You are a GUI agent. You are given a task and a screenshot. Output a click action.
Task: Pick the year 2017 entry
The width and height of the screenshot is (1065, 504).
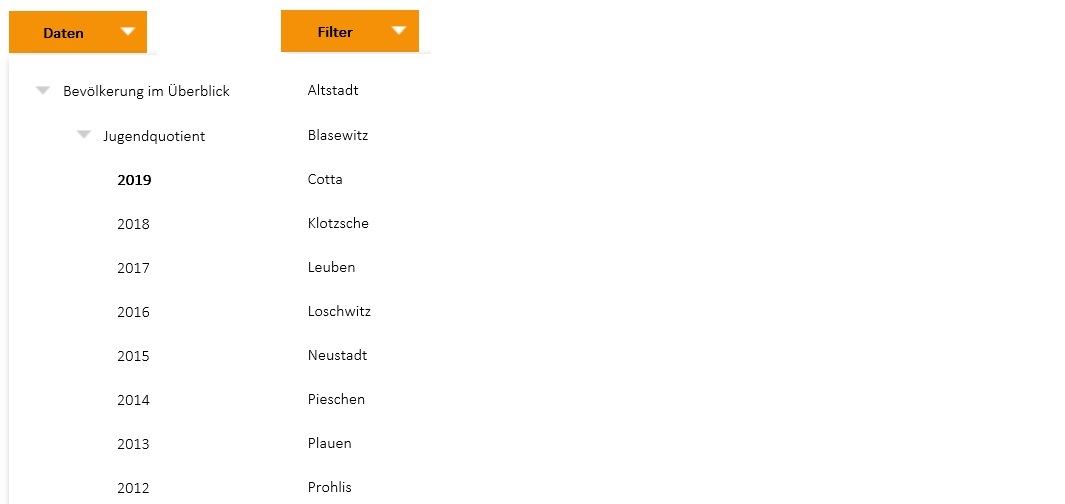point(133,268)
